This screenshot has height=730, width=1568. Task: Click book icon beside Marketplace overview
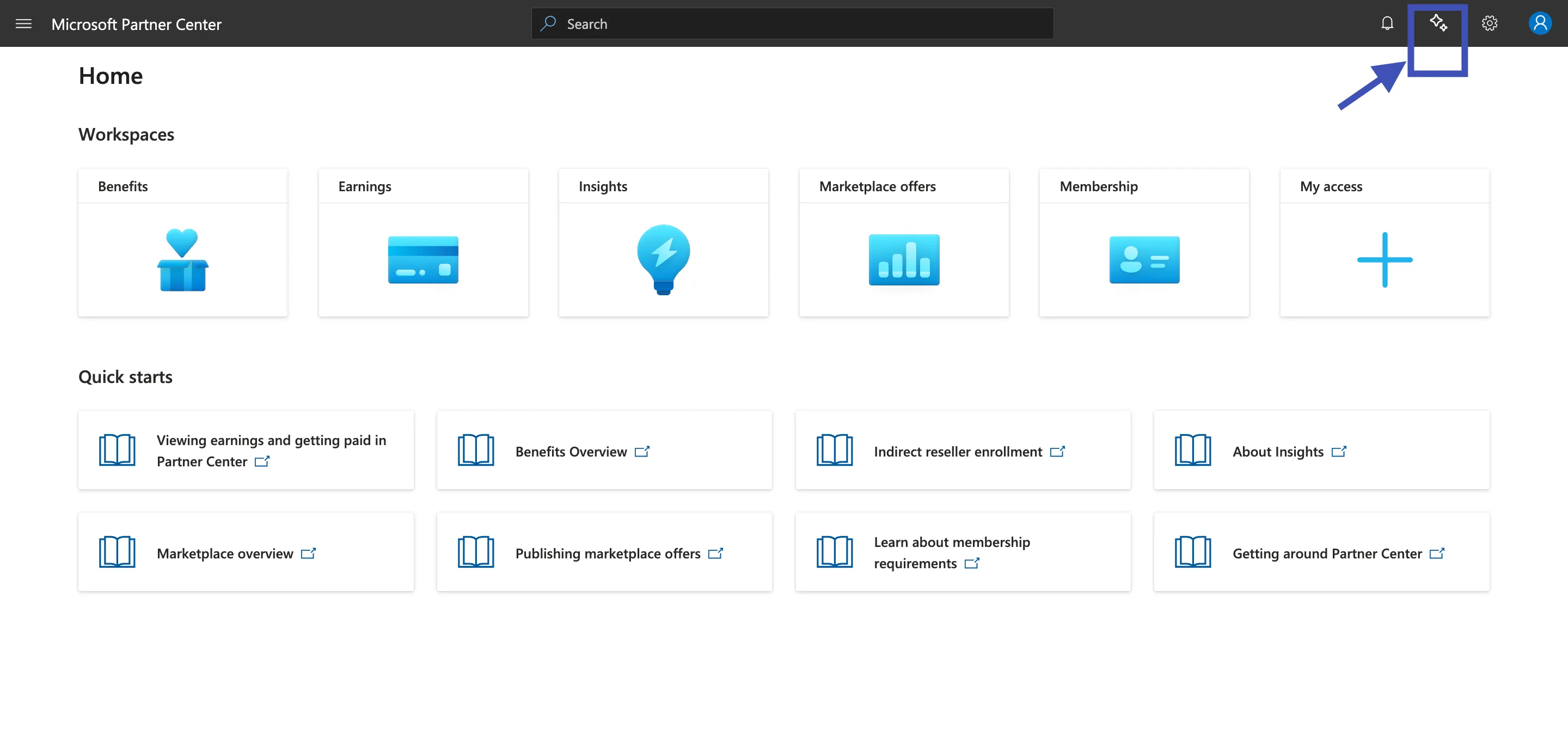pyautogui.click(x=118, y=552)
